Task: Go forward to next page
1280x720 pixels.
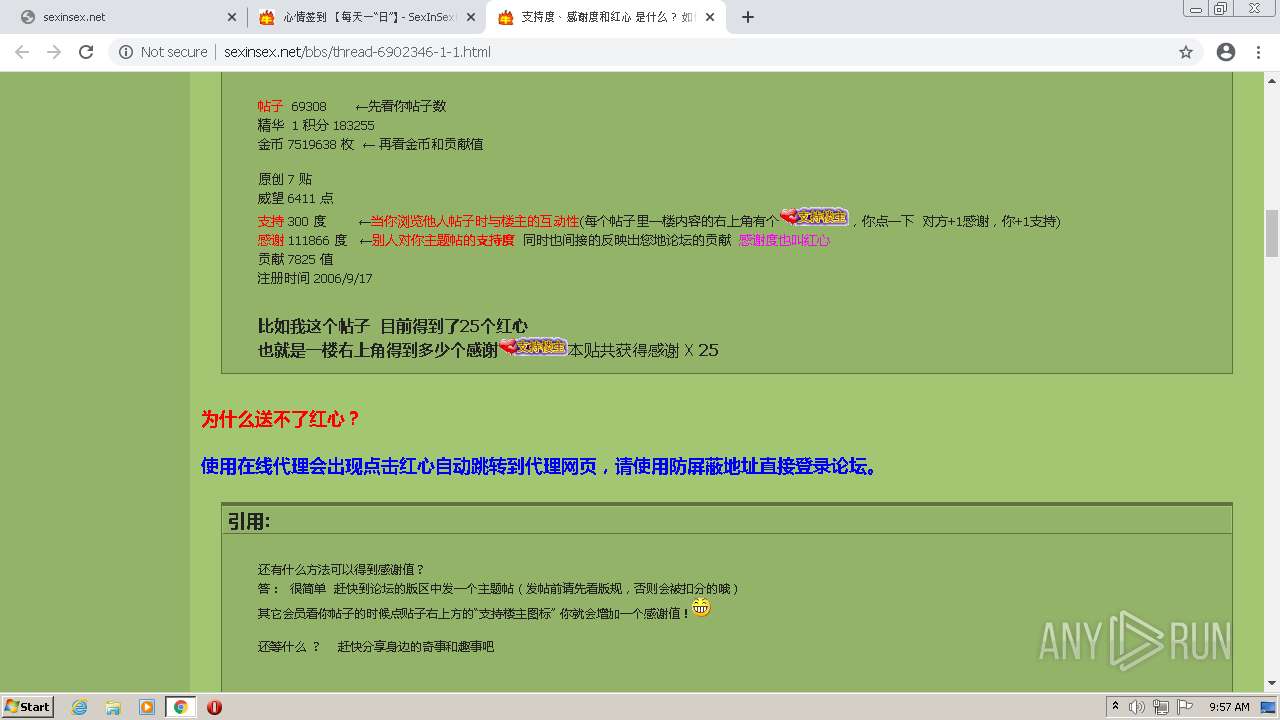Action: point(54,52)
